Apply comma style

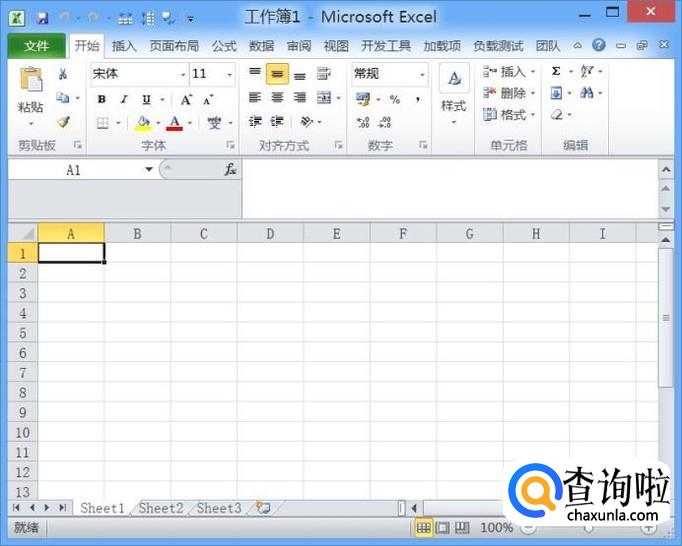click(x=418, y=99)
